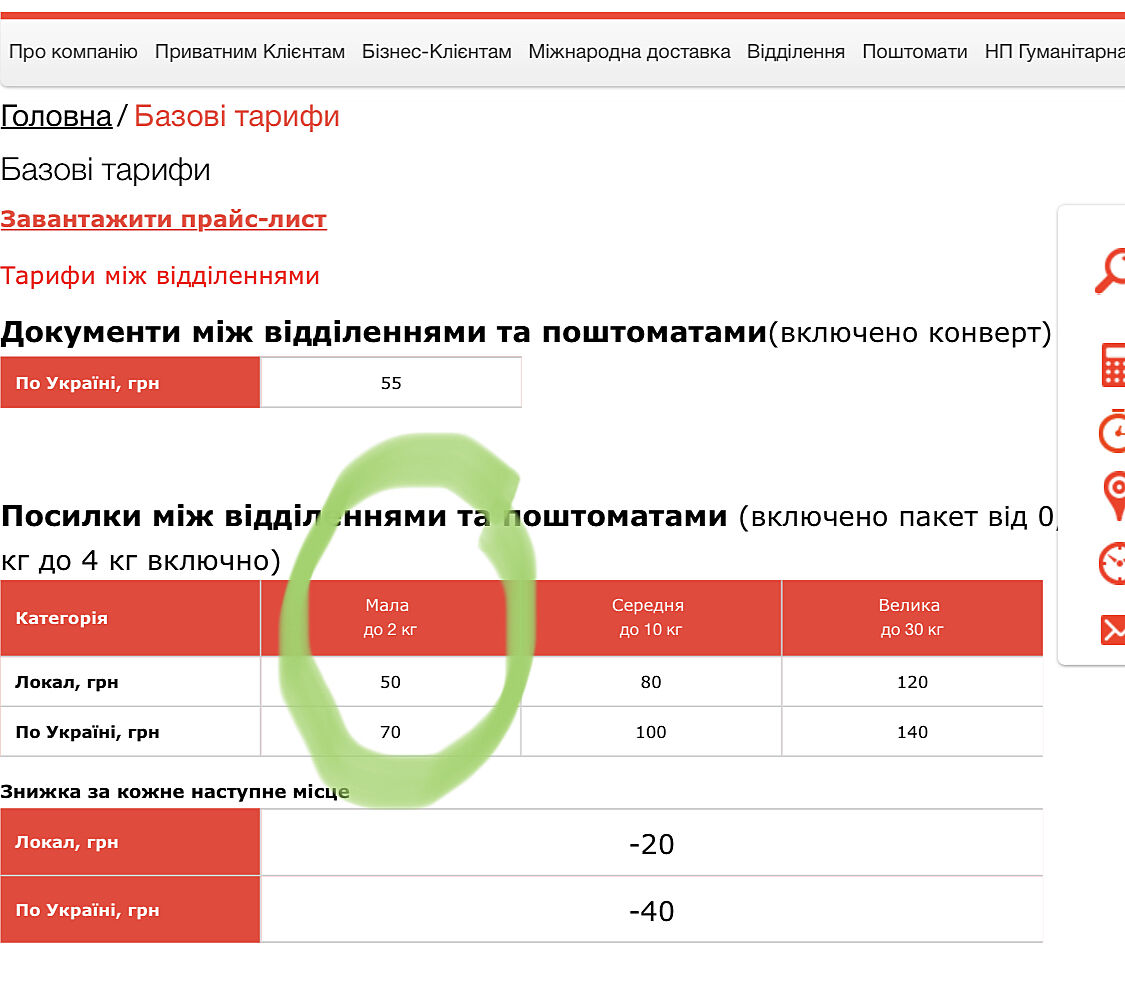Open the Поштомати menu item
Viewport: 1125px width, 1005px height.
pyautogui.click(x=914, y=52)
